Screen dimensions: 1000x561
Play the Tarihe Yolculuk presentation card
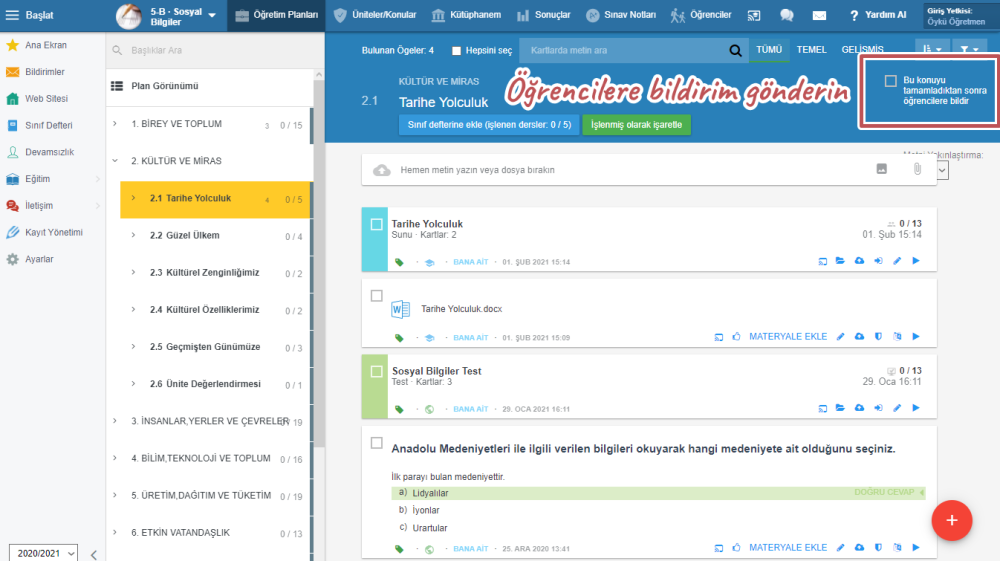[x=916, y=261]
